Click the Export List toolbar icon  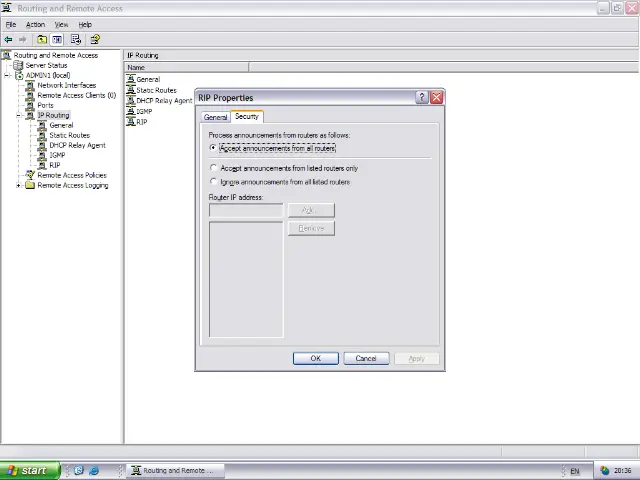[76, 40]
